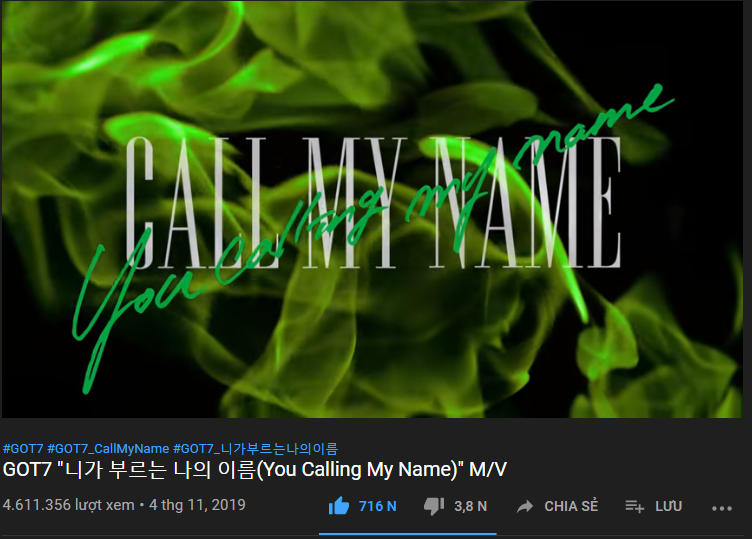Click the thumbs-down dislike icon
The image size is (752, 539).
434,506
